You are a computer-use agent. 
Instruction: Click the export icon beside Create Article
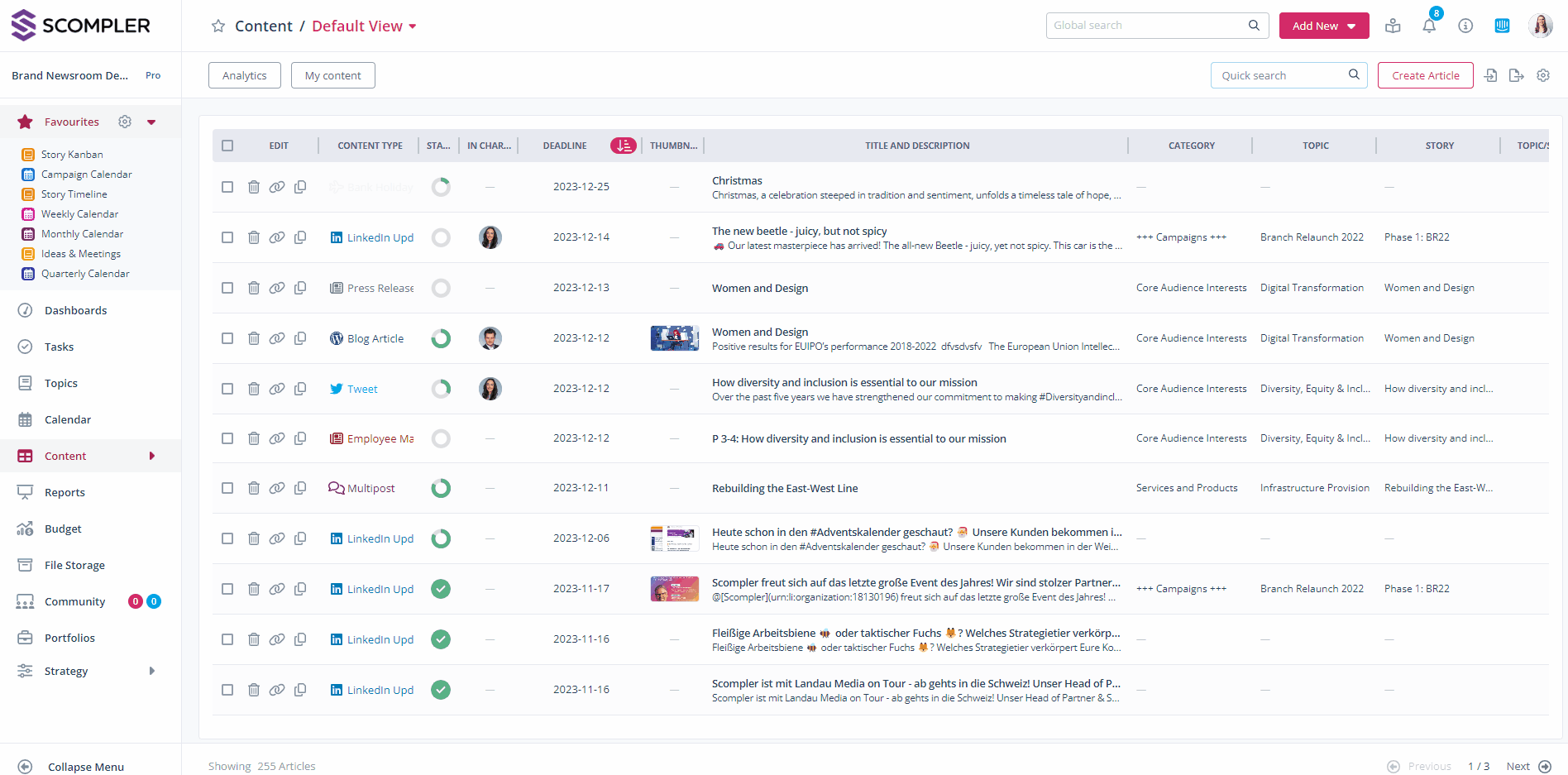click(x=1516, y=75)
